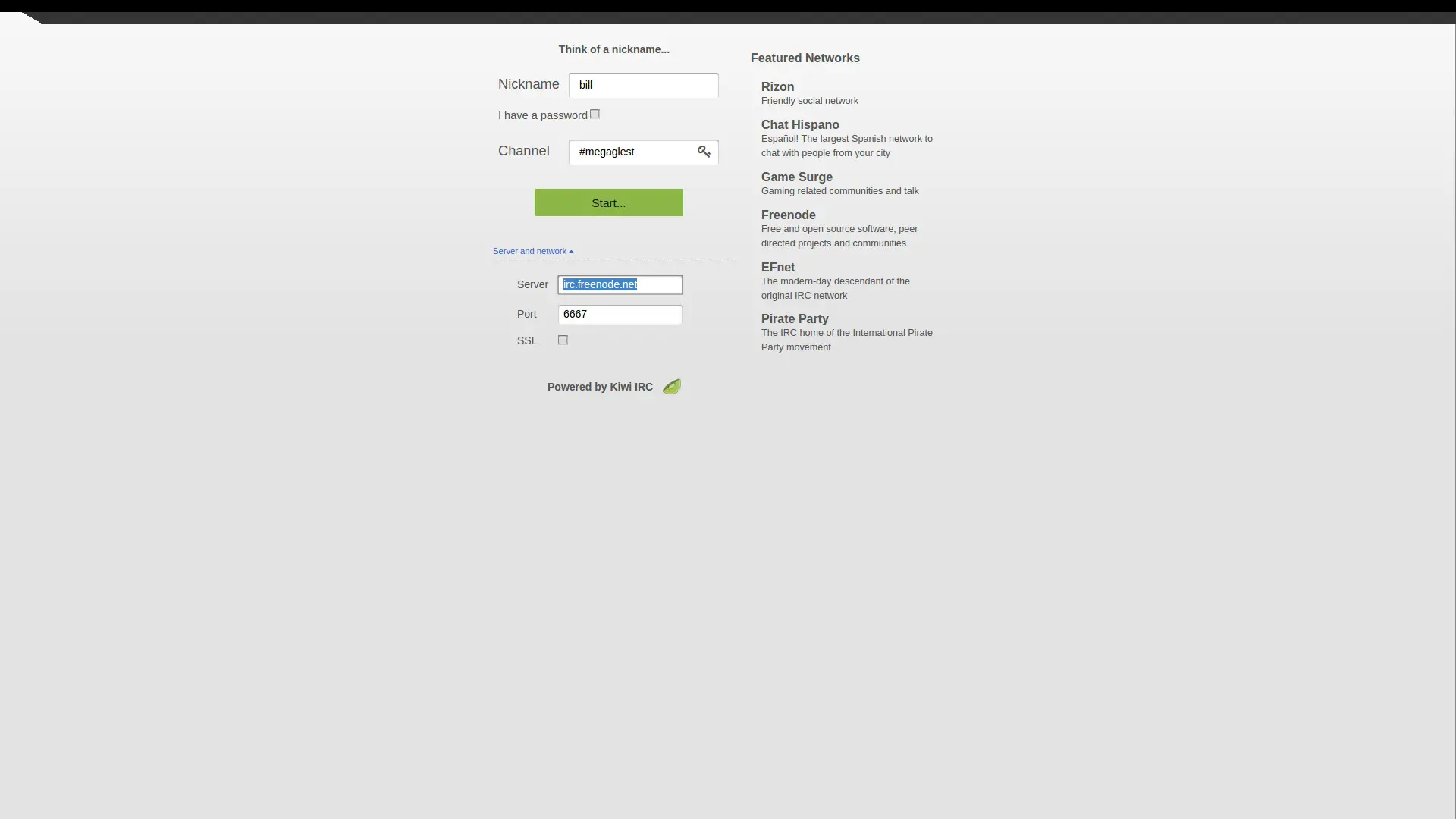The height and width of the screenshot is (819, 1456).
Task: Click EFnet's 'modern-day descendant' description
Action: coord(836,288)
